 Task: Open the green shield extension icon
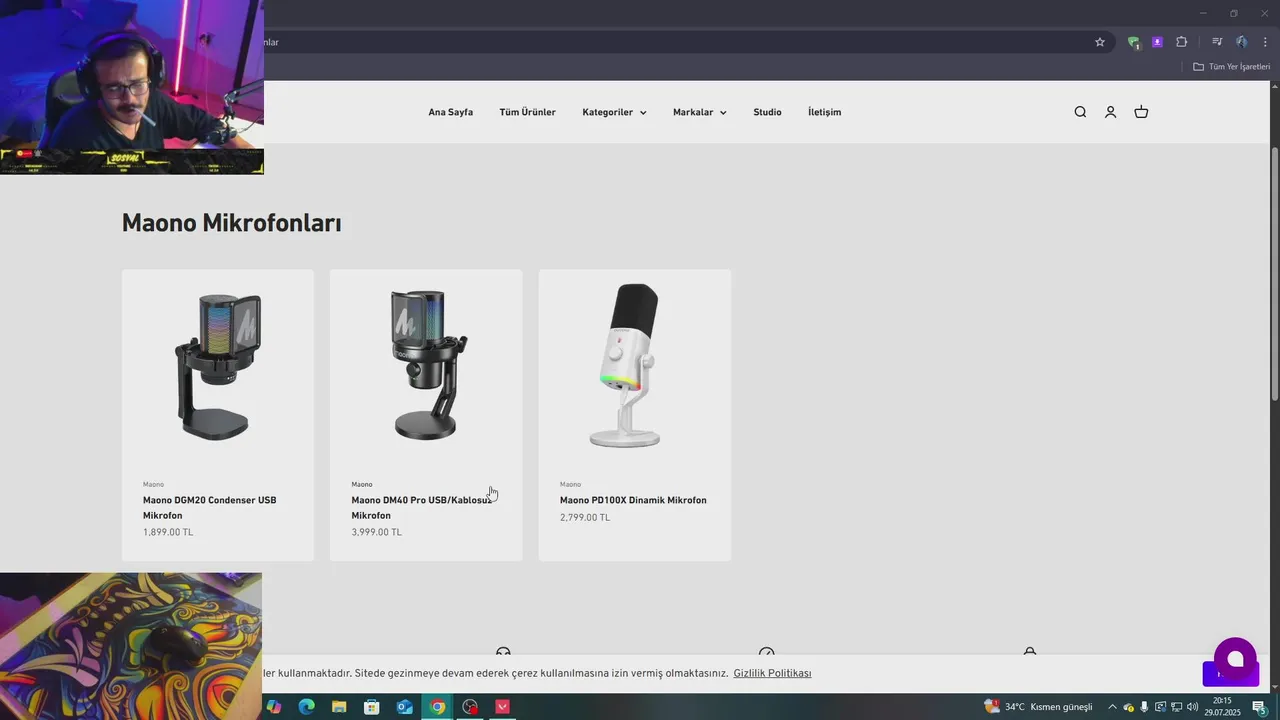(x=1133, y=42)
